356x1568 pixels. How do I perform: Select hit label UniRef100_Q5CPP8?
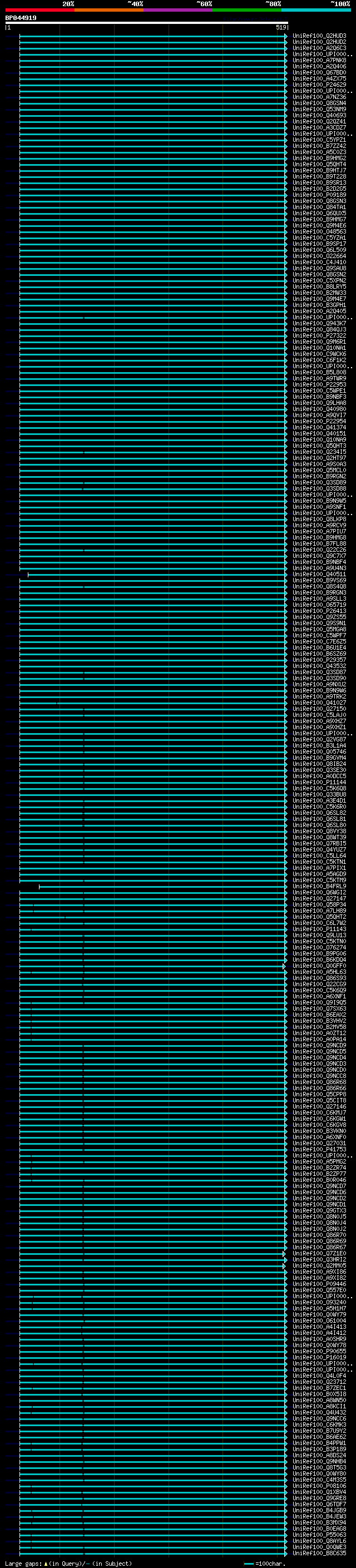click(x=319, y=1094)
